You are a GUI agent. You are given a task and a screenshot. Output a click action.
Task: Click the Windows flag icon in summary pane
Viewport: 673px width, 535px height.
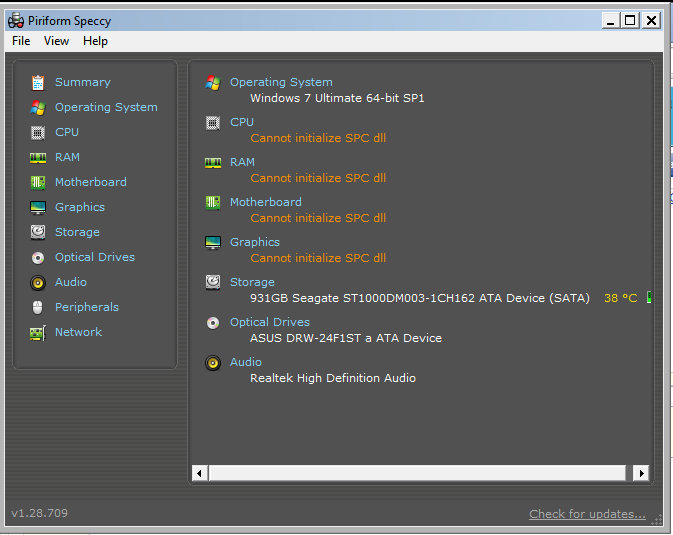(x=213, y=82)
